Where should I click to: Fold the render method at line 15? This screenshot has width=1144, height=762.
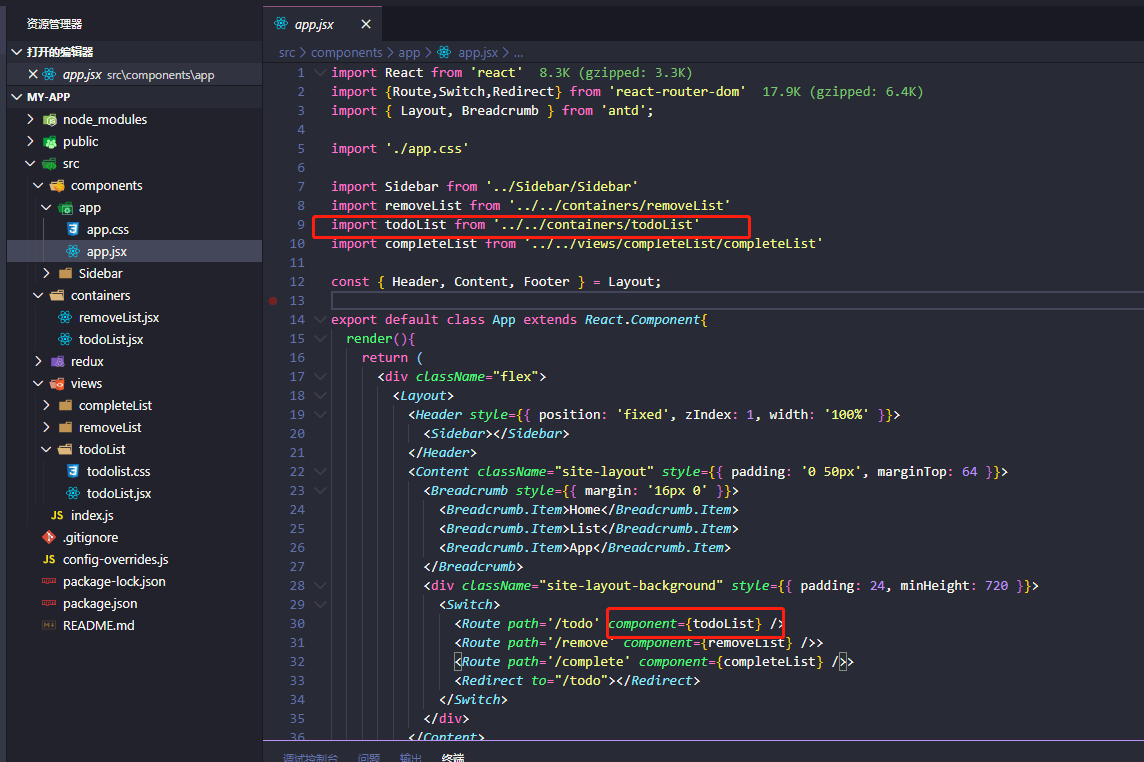pos(320,339)
